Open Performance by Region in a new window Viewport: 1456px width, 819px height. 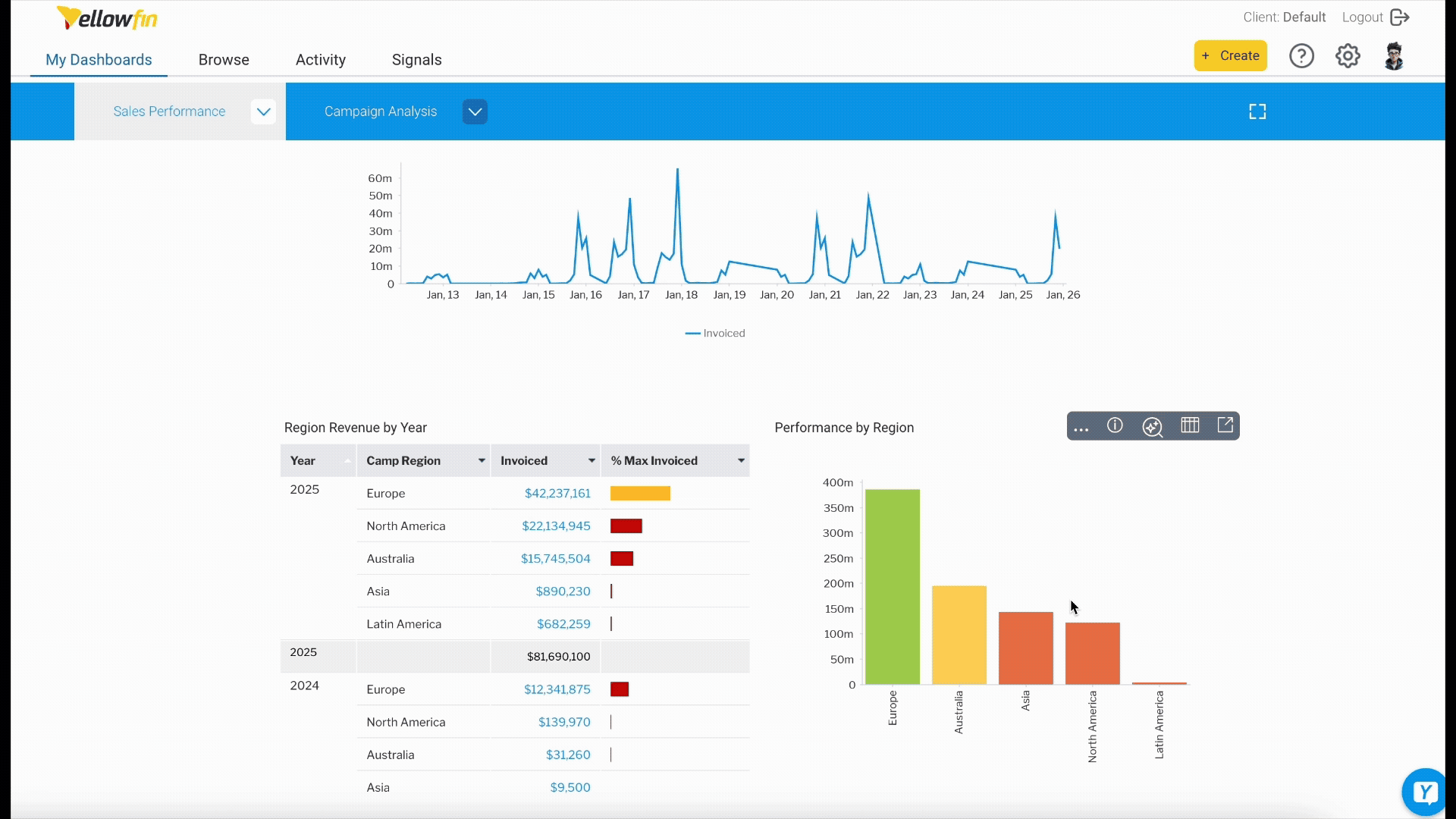coord(1225,425)
